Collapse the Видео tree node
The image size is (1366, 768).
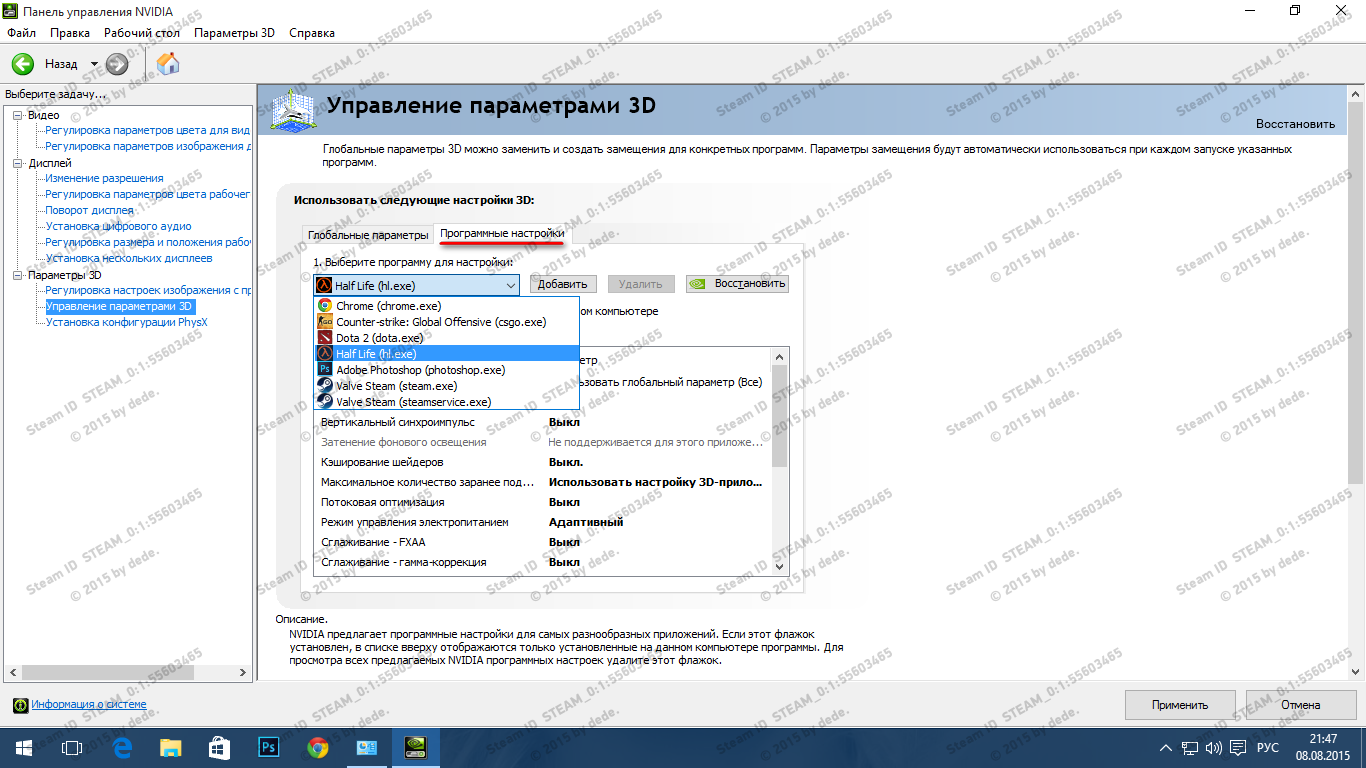[x=17, y=115]
